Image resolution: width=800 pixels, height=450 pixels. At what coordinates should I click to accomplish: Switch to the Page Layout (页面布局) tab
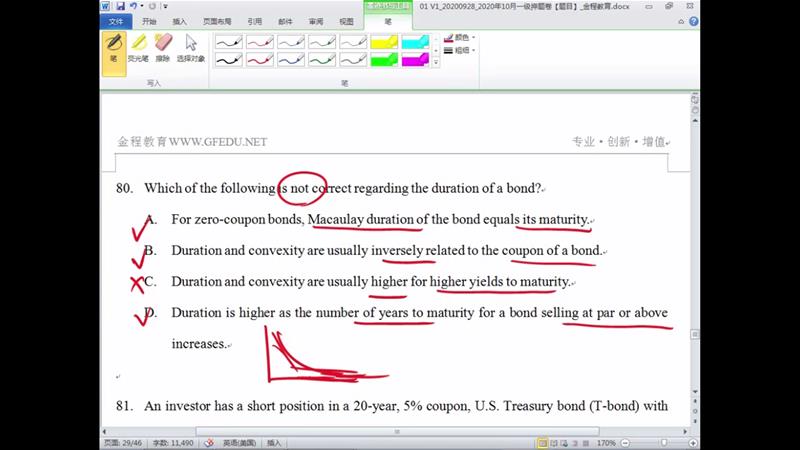[x=216, y=20]
